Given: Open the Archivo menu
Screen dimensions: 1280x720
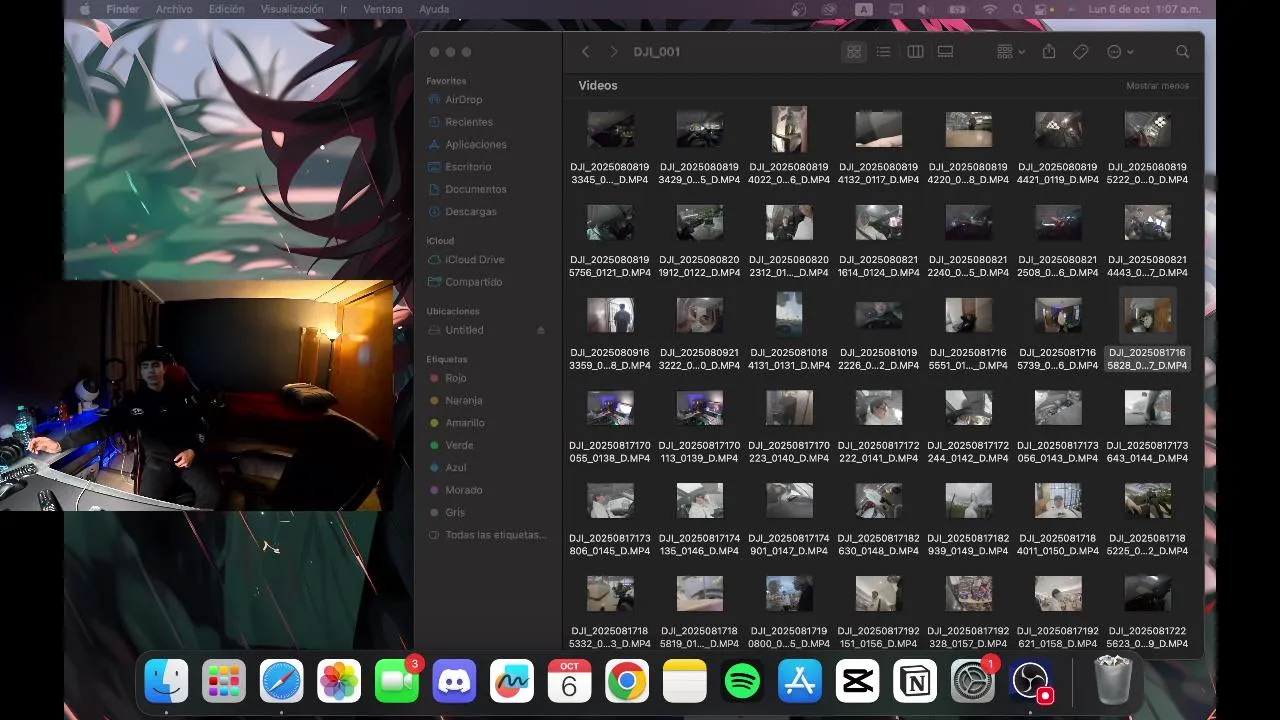Looking at the screenshot, I should pos(174,9).
